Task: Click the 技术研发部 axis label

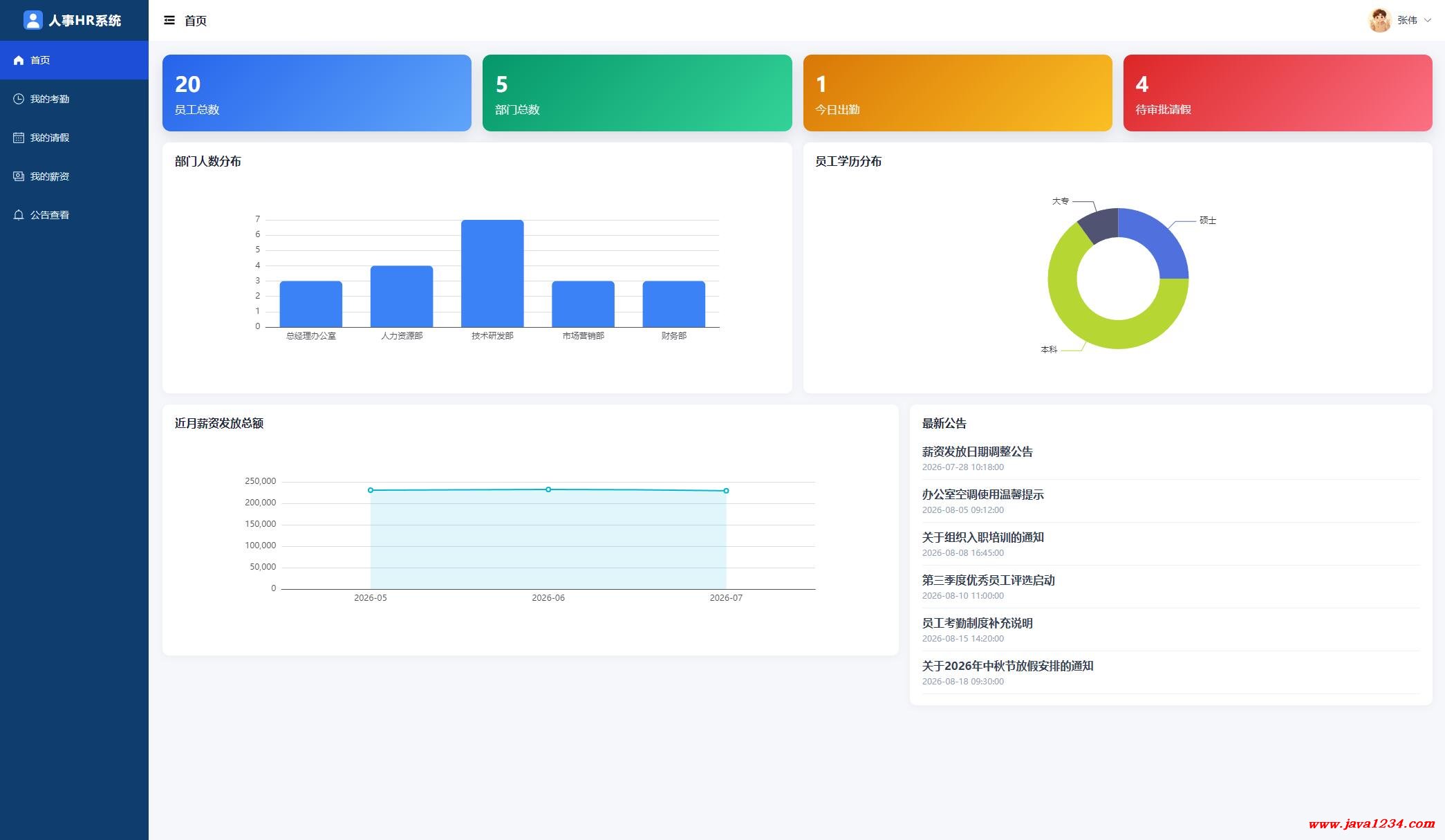Action: point(492,336)
